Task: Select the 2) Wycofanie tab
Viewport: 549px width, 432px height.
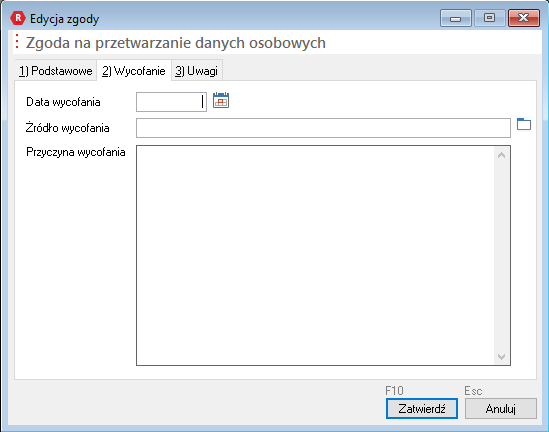Action: 134,71
